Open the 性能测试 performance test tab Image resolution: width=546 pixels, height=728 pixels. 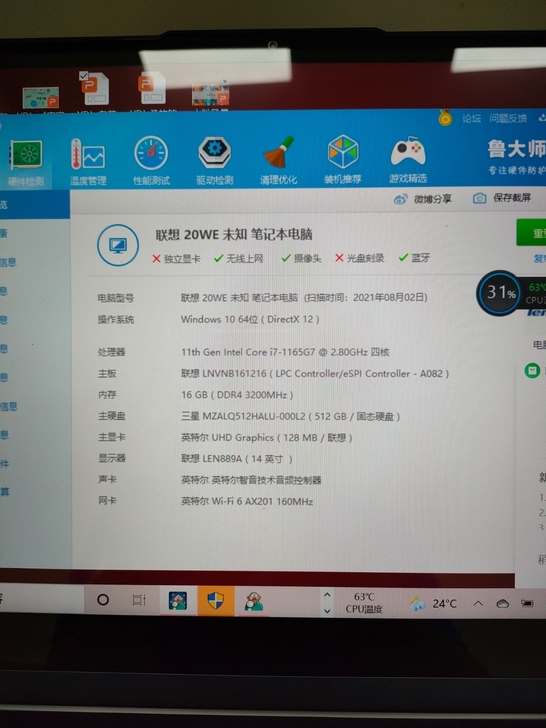pyautogui.click(x=151, y=161)
